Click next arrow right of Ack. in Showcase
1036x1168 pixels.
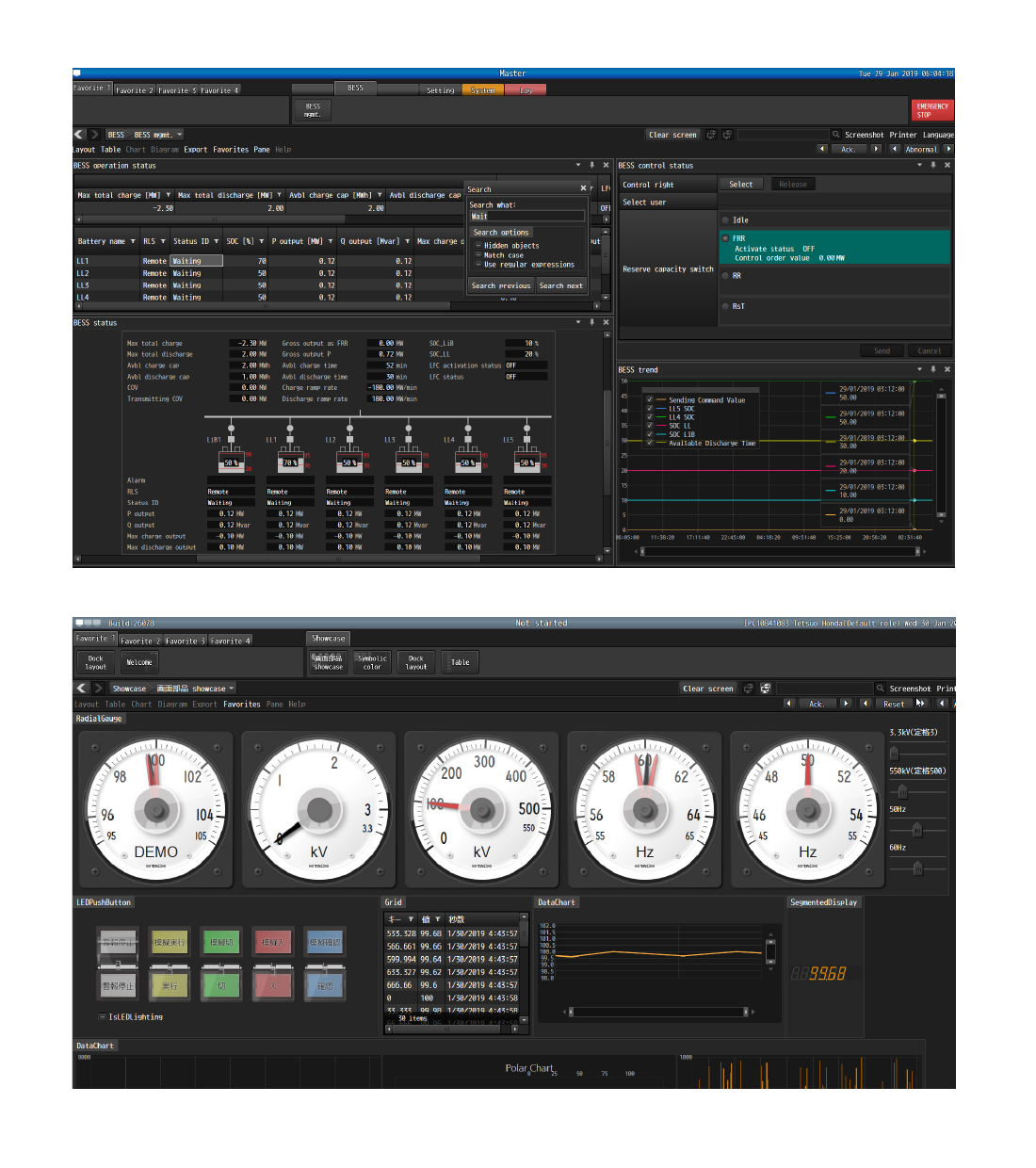coord(846,703)
